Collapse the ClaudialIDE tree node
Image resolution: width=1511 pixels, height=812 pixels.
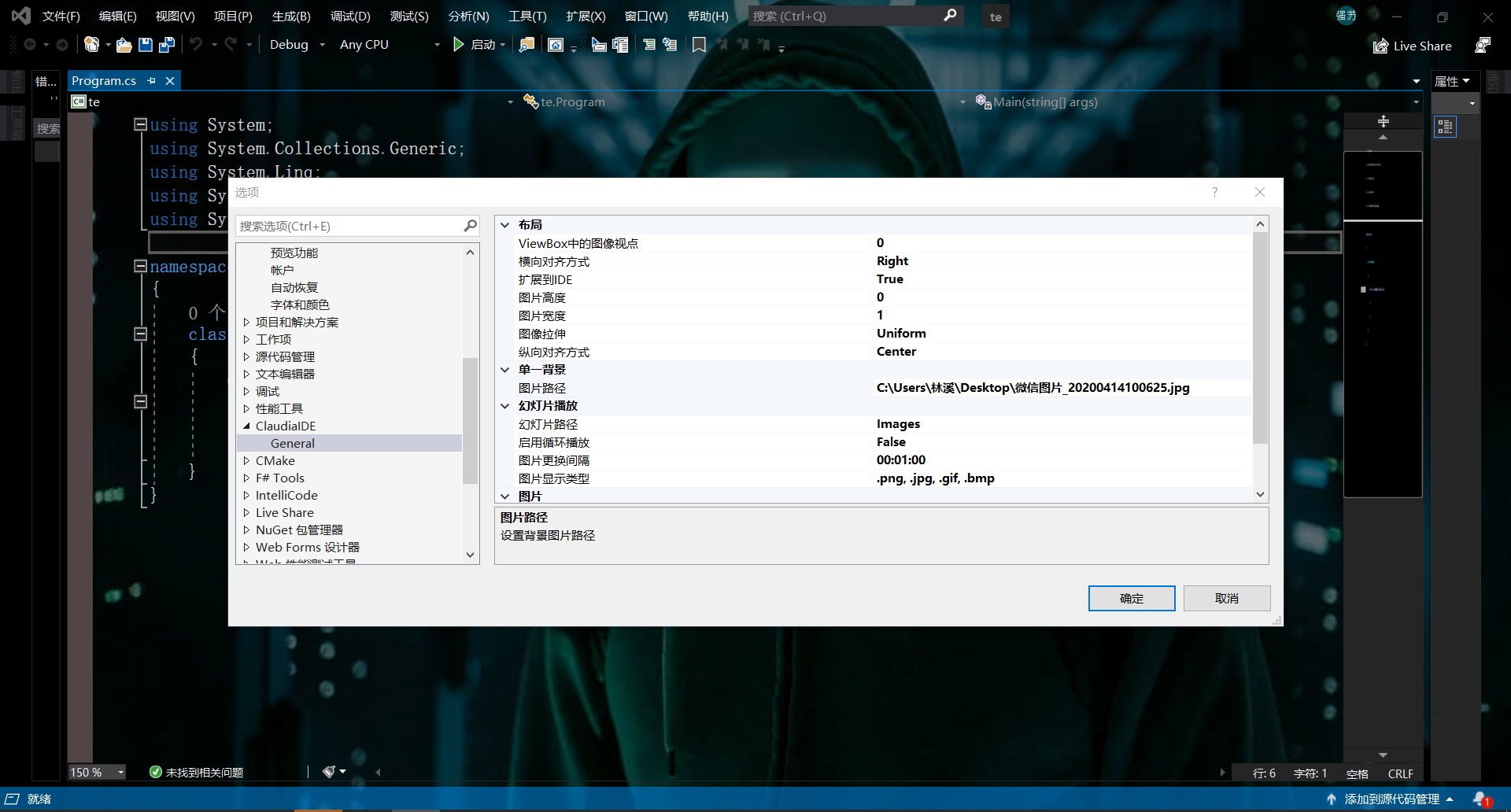[246, 426]
